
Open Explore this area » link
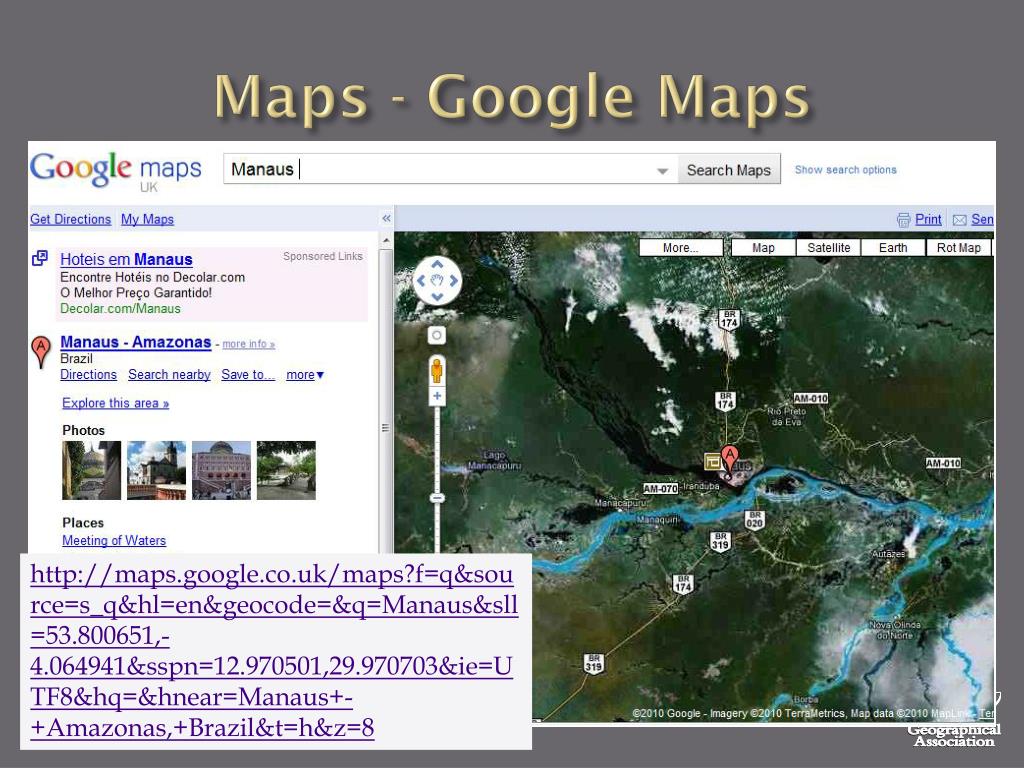pos(116,403)
